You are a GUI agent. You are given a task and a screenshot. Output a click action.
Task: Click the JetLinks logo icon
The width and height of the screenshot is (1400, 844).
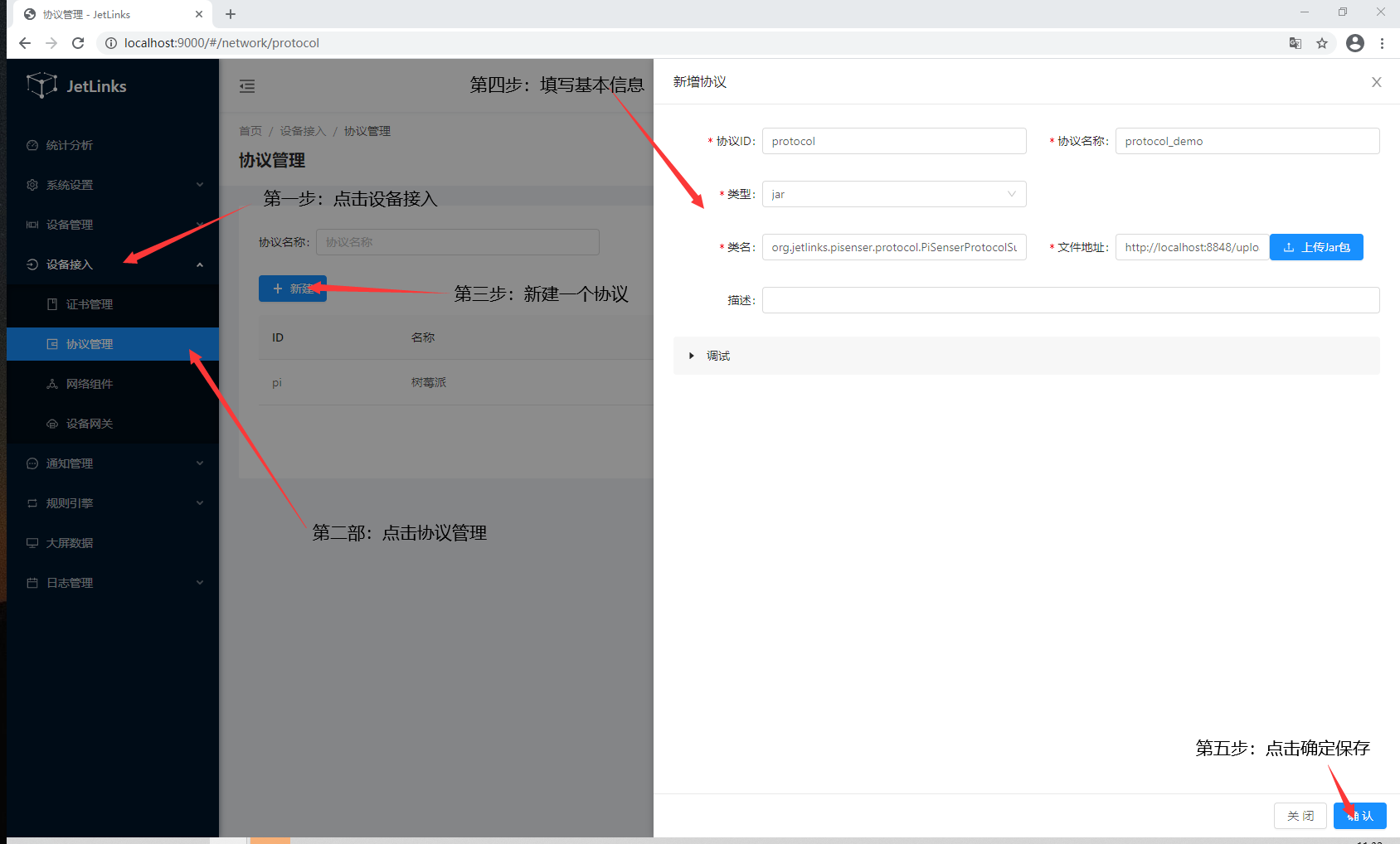tap(41, 85)
